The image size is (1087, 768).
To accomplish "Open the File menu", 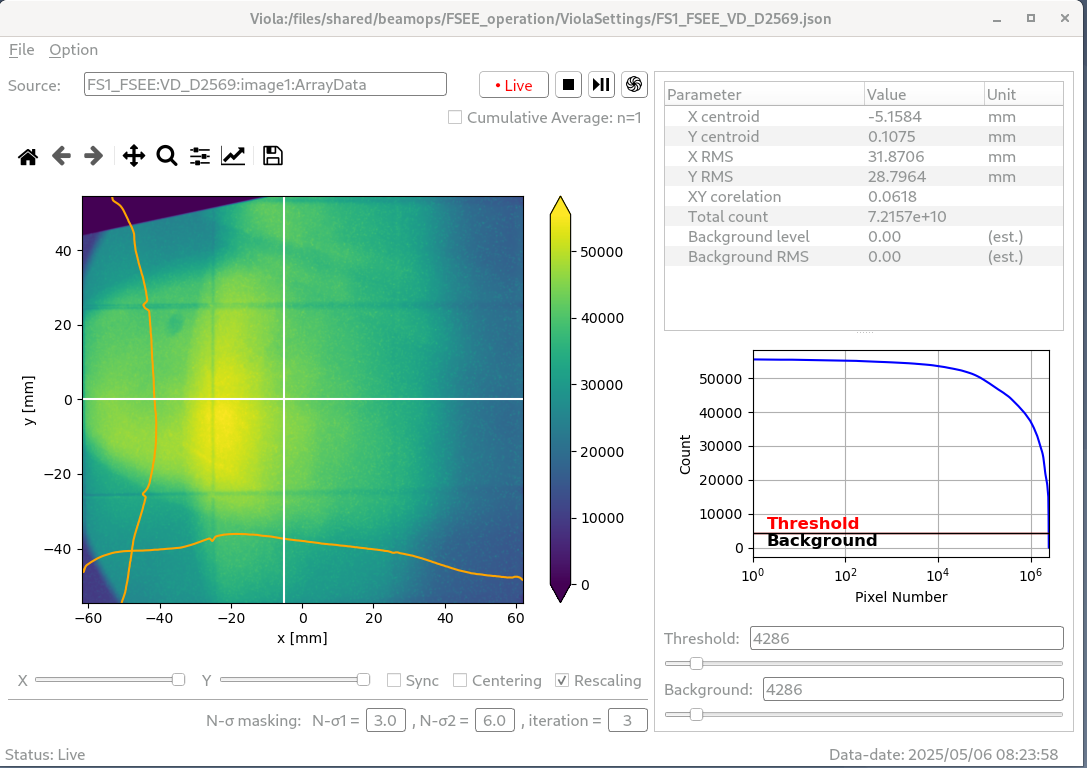I will point(21,50).
